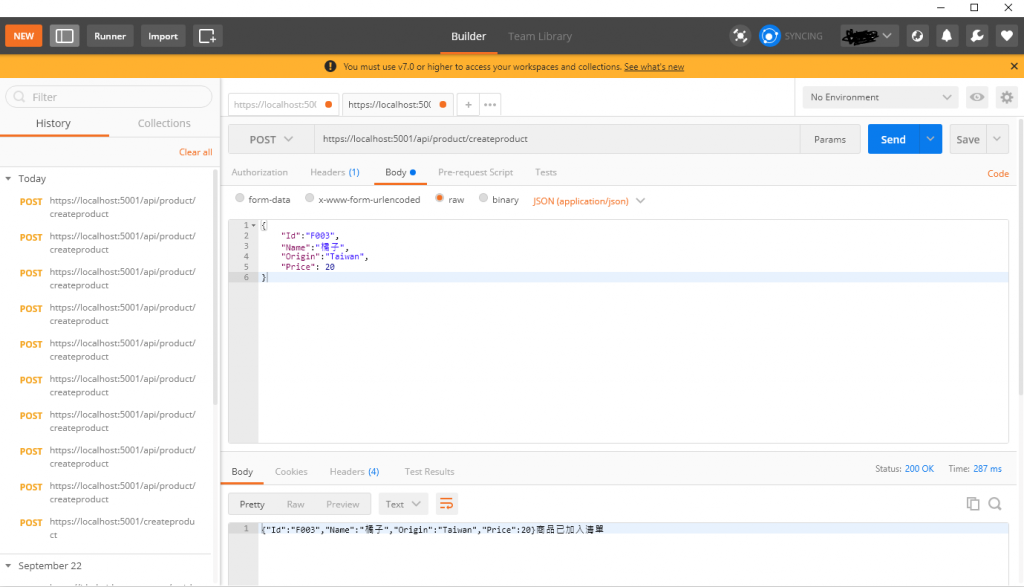Select the x-www-form-urlencoded radio button
Image resolution: width=1024 pixels, height=587 pixels.
click(x=310, y=198)
